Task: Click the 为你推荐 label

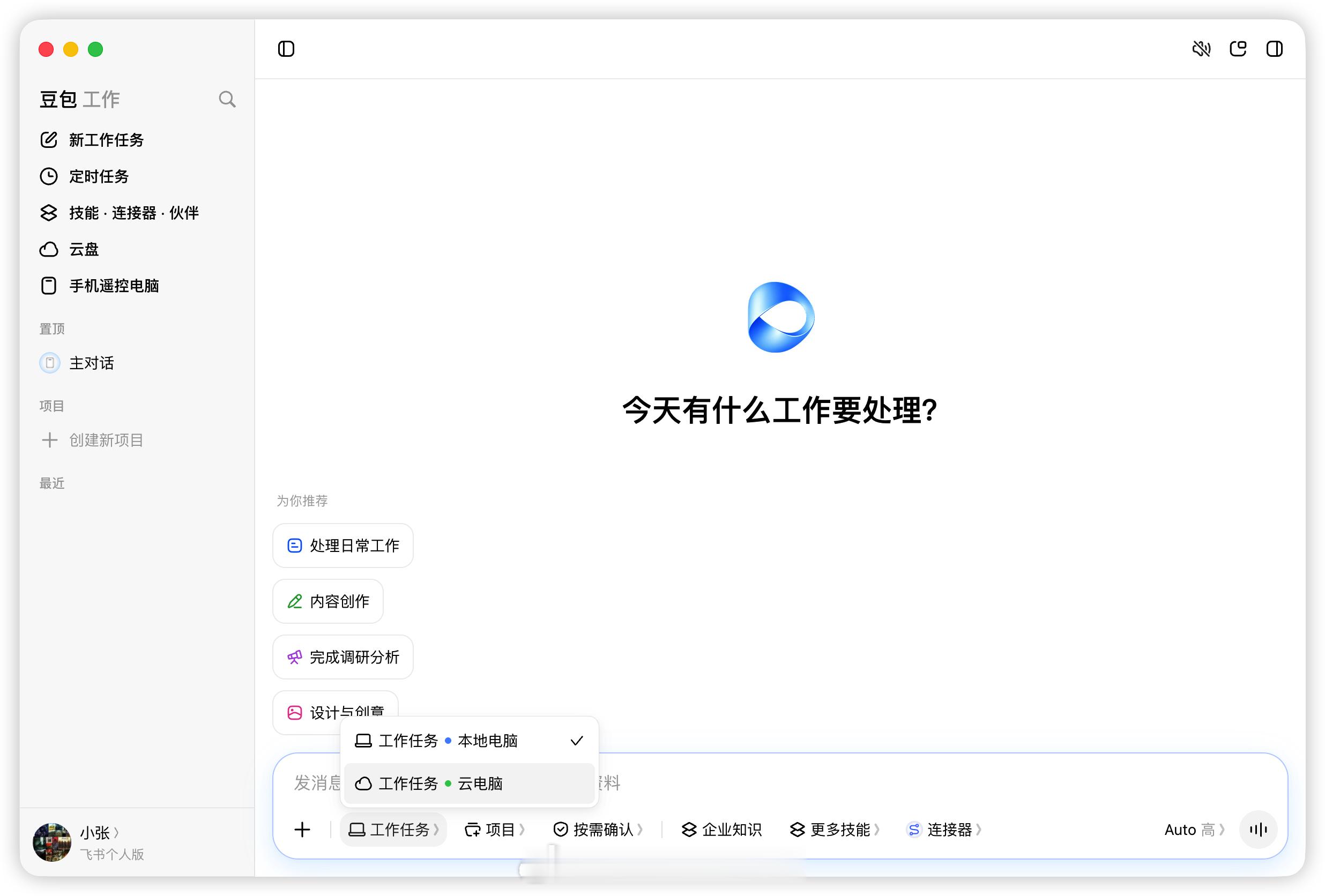Action: point(302,501)
